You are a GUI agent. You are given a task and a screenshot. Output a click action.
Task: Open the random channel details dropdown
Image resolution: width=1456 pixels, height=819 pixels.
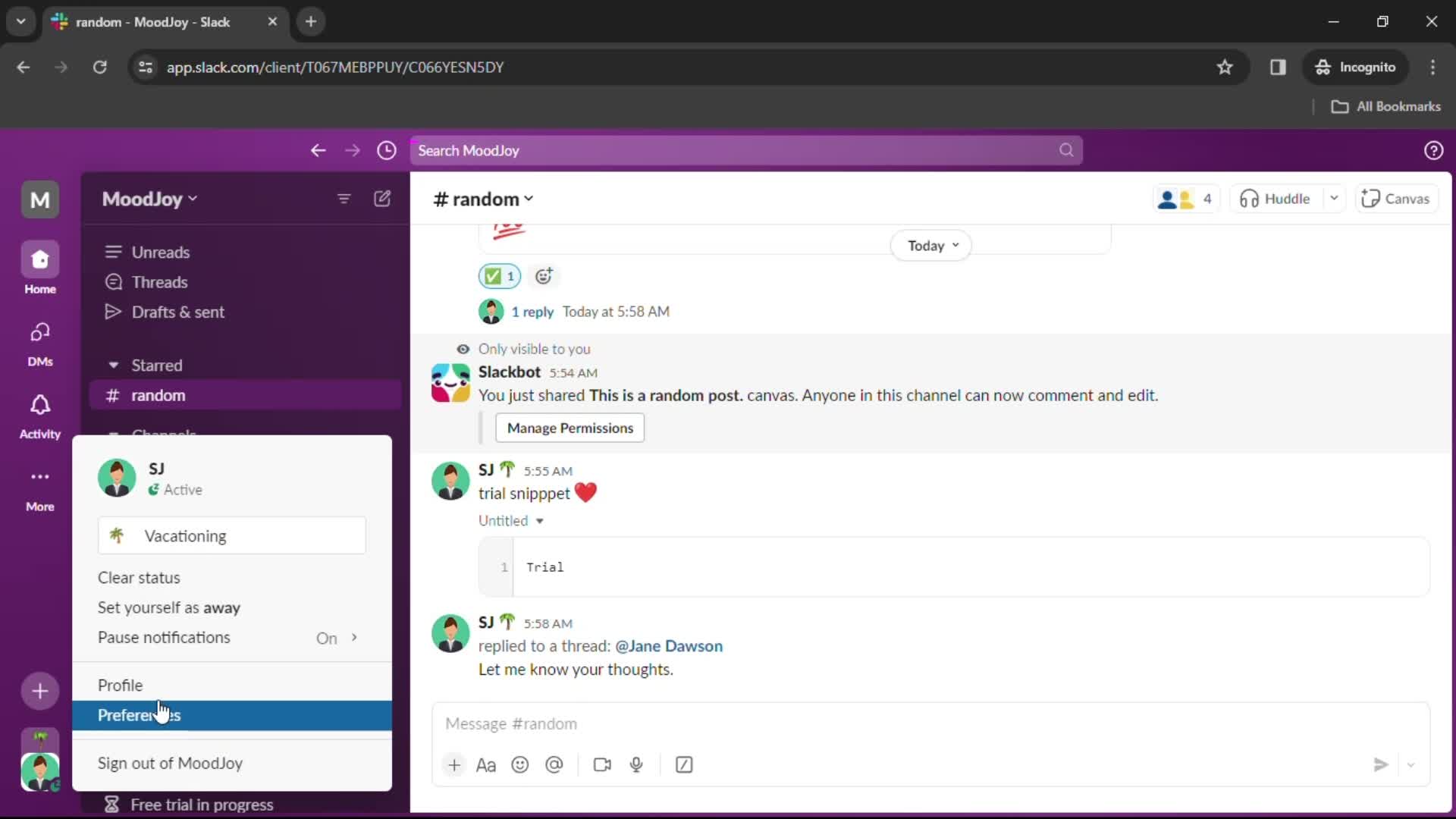(x=483, y=199)
